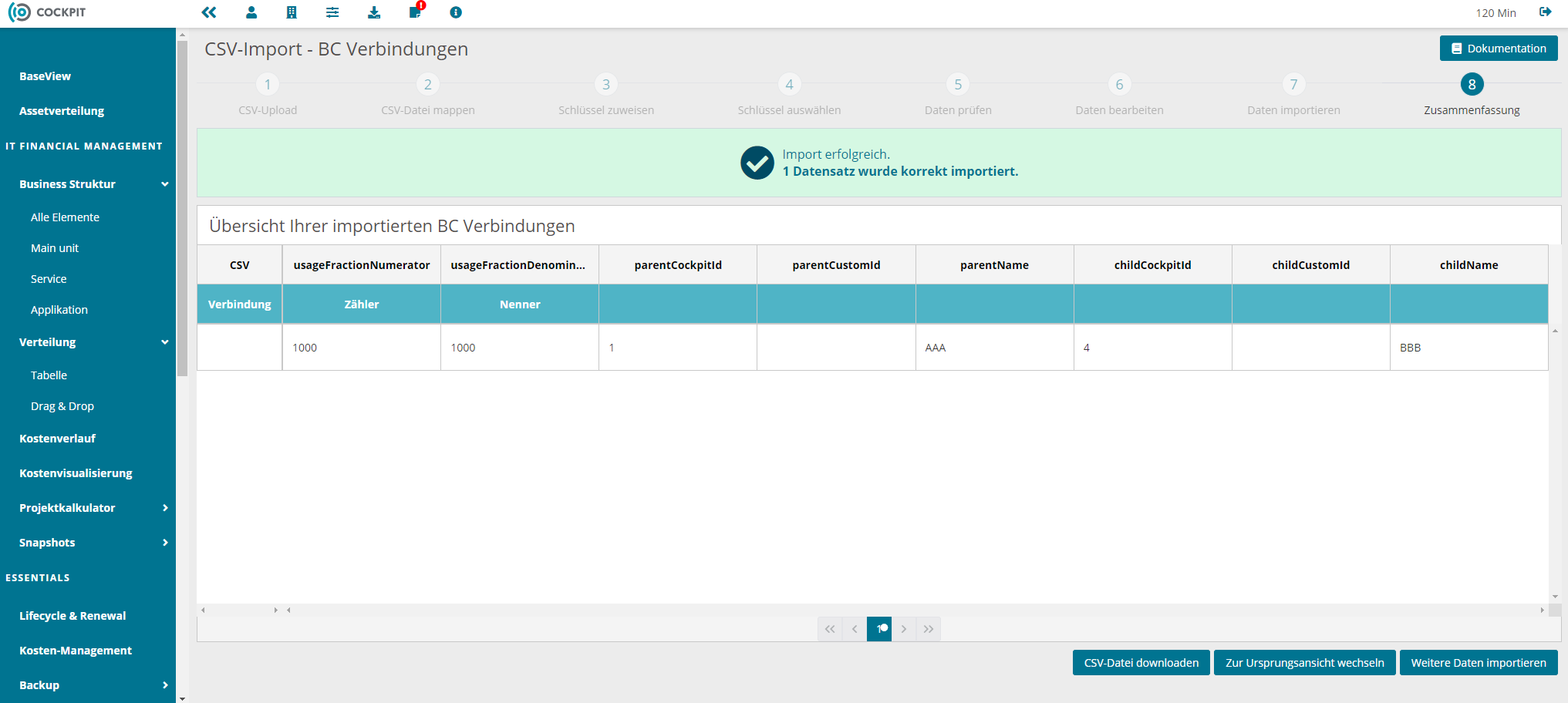The image size is (1568, 703).
Task: Select step 1 CSV-Upload in the wizard
Action: click(x=268, y=96)
